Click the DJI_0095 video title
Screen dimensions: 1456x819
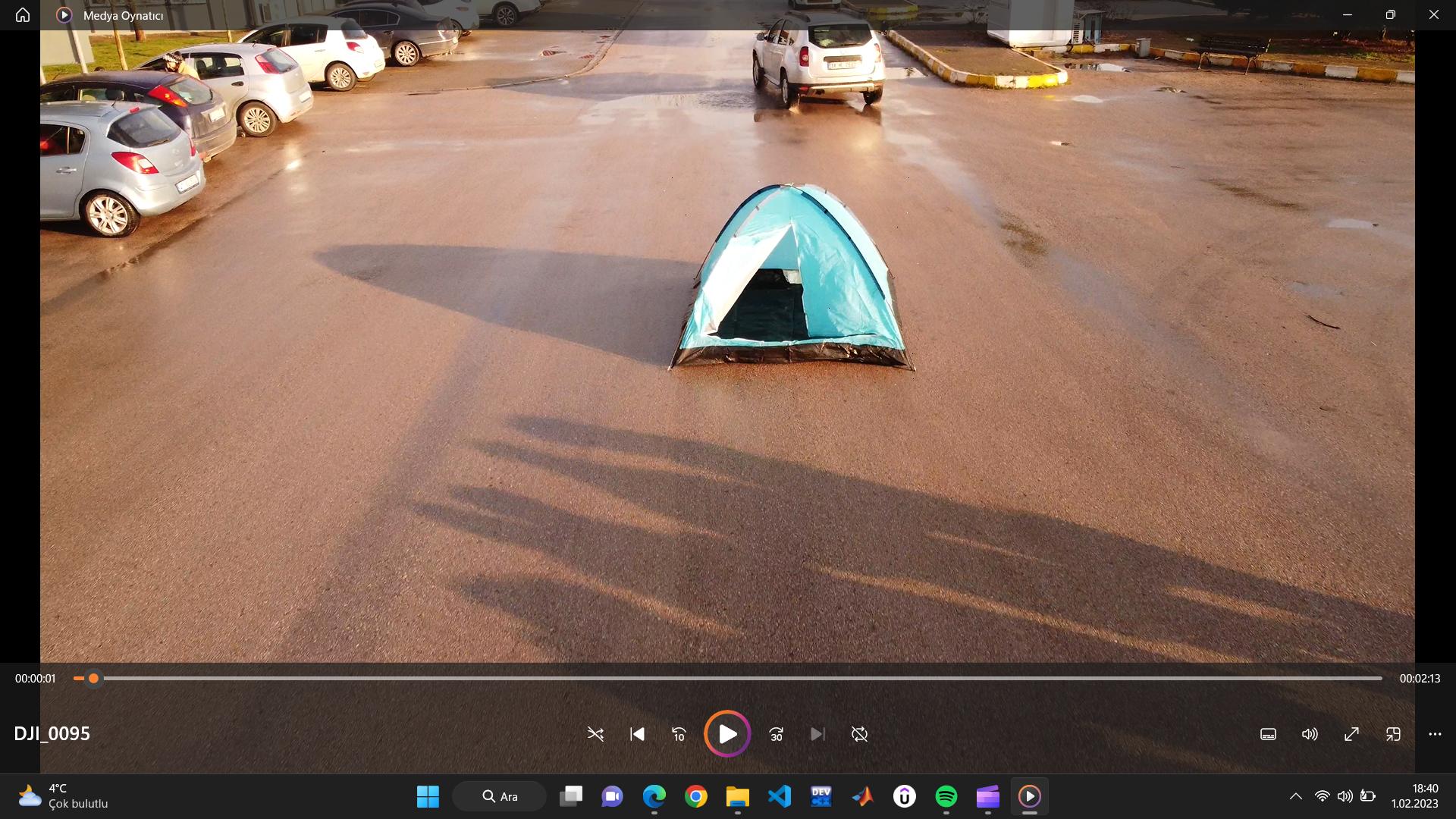[52, 733]
